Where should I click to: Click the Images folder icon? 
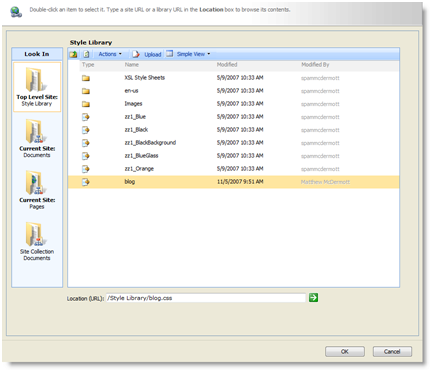[86, 104]
